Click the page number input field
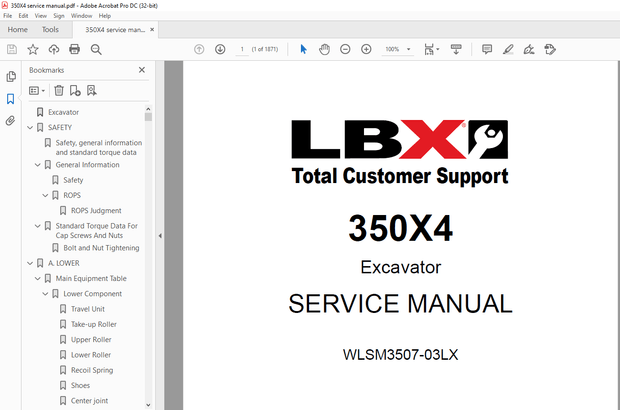 [x=242, y=49]
